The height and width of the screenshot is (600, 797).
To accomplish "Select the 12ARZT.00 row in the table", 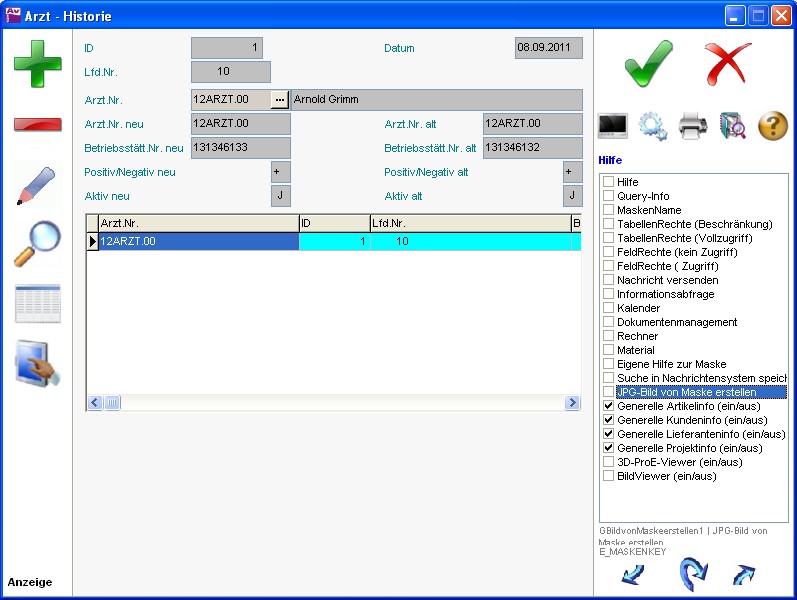I will pos(198,241).
